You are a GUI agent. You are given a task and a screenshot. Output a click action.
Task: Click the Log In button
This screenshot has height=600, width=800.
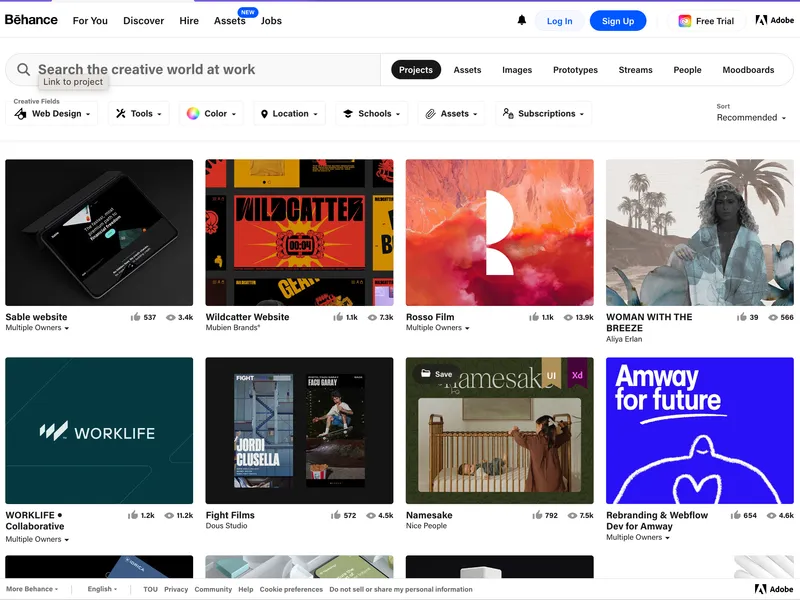point(560,21)
